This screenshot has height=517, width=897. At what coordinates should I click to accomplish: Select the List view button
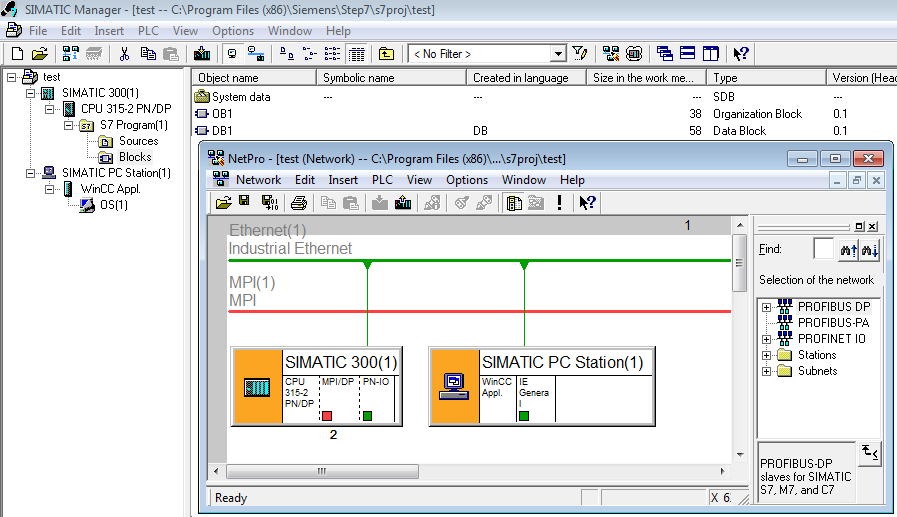click(332, 54)
